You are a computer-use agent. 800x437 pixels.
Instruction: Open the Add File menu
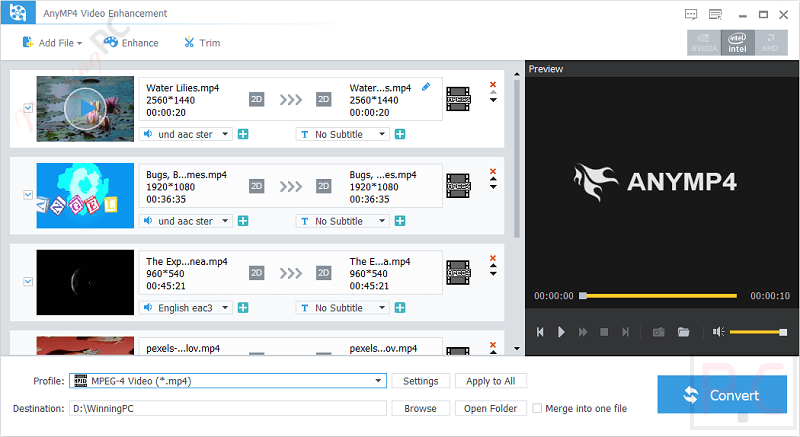click(x=52, y=43)
